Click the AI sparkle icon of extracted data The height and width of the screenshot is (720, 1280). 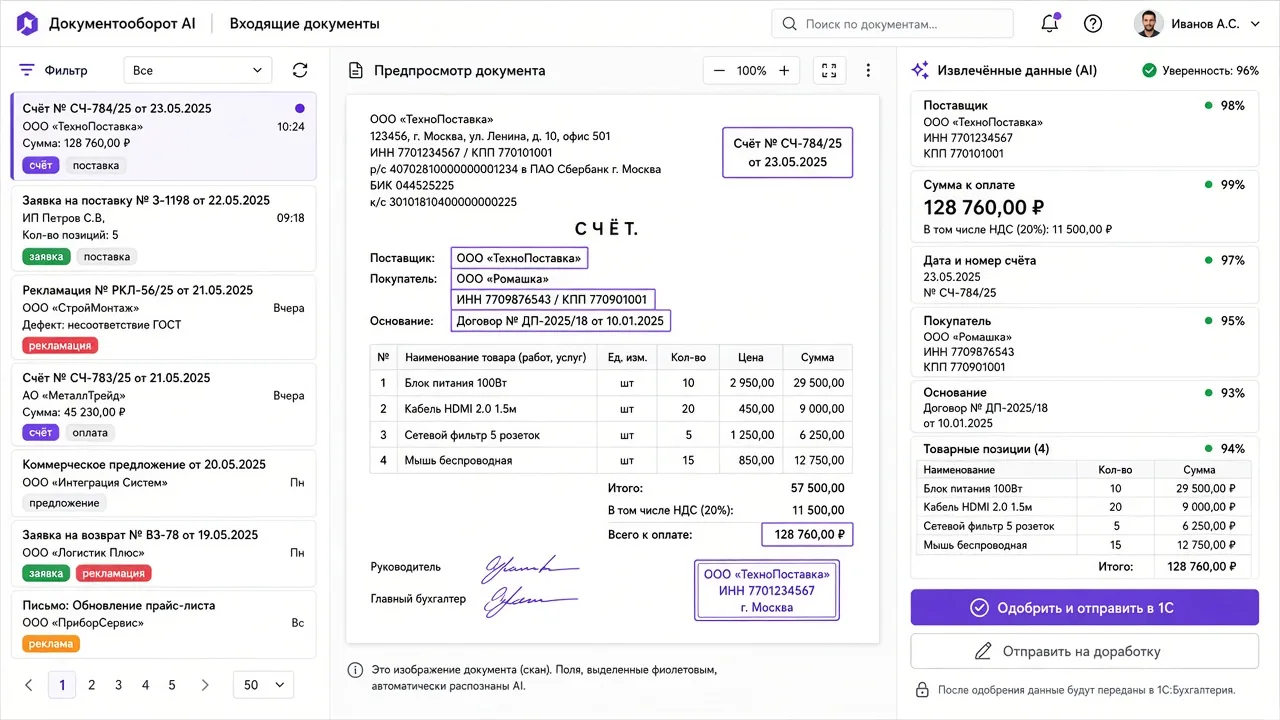click(x=920, y=70)
